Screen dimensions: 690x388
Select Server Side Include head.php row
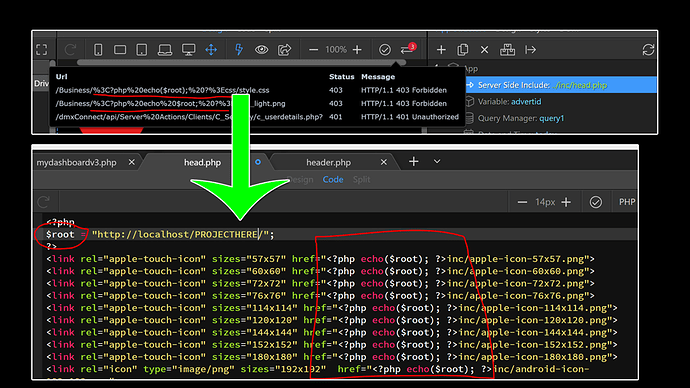click(561, 85)
